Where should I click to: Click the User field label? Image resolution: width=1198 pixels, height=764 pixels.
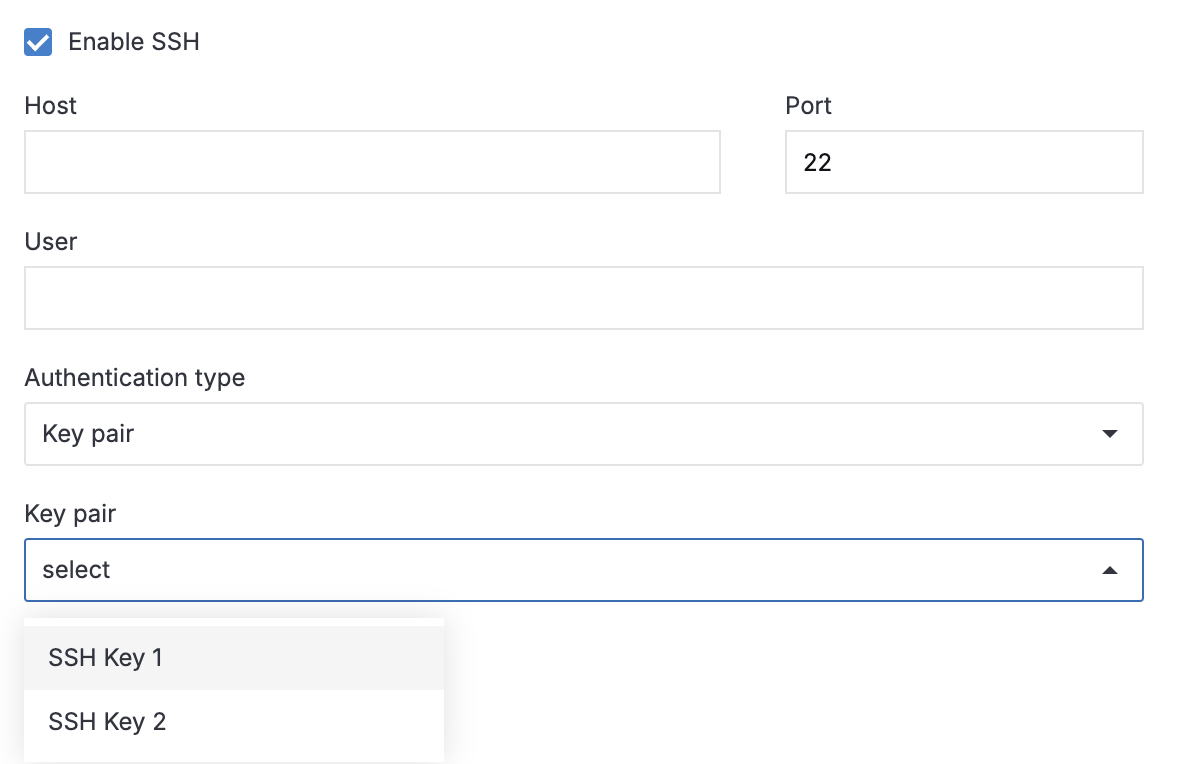click(x=51, y=242)
